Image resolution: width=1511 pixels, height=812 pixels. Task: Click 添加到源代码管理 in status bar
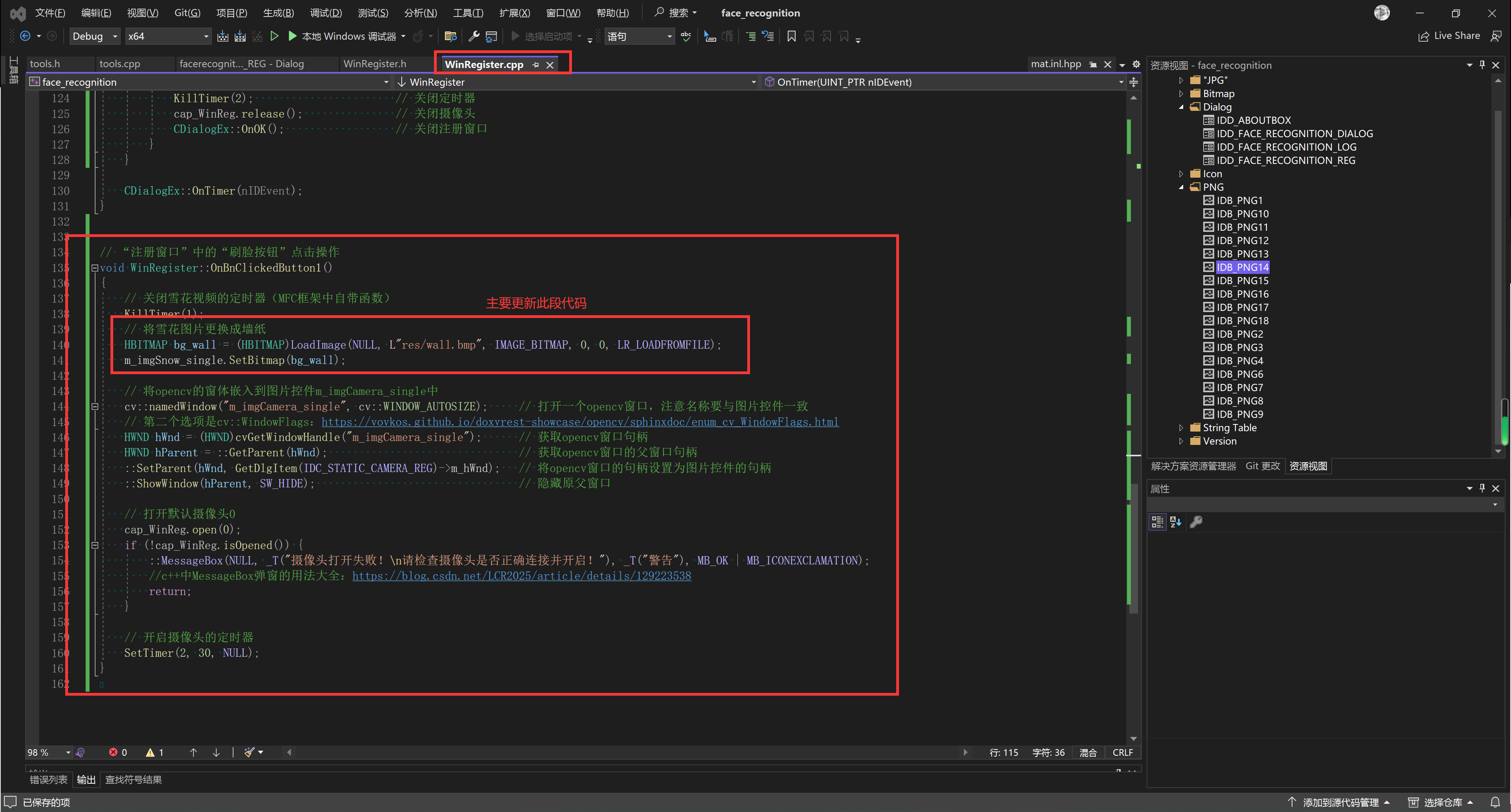pyautogui.click(x=1340, y=802)
